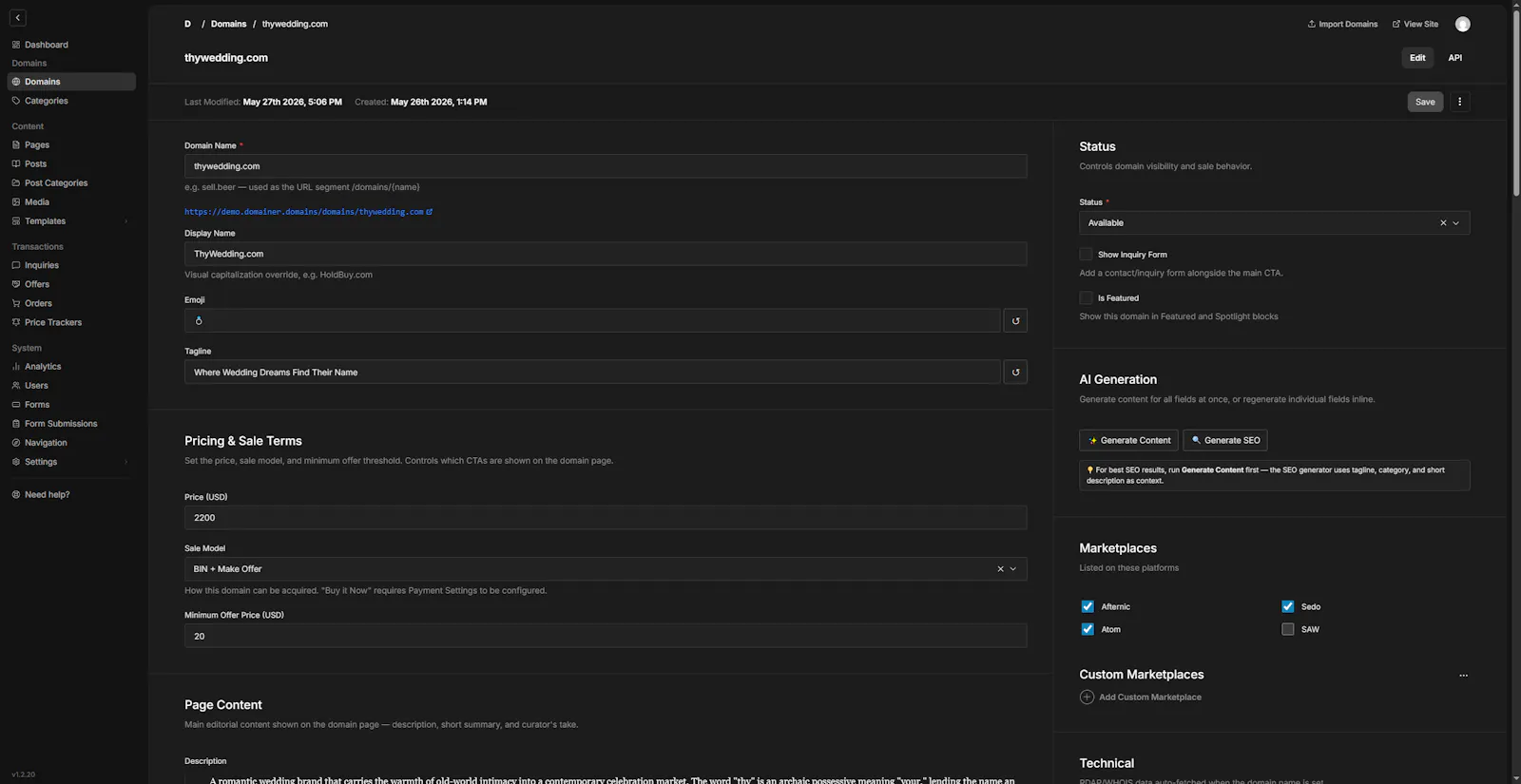This screenshot has width=1521, height=784.
Task: Regenerate the Tagline field
Action: point(1015,373)
